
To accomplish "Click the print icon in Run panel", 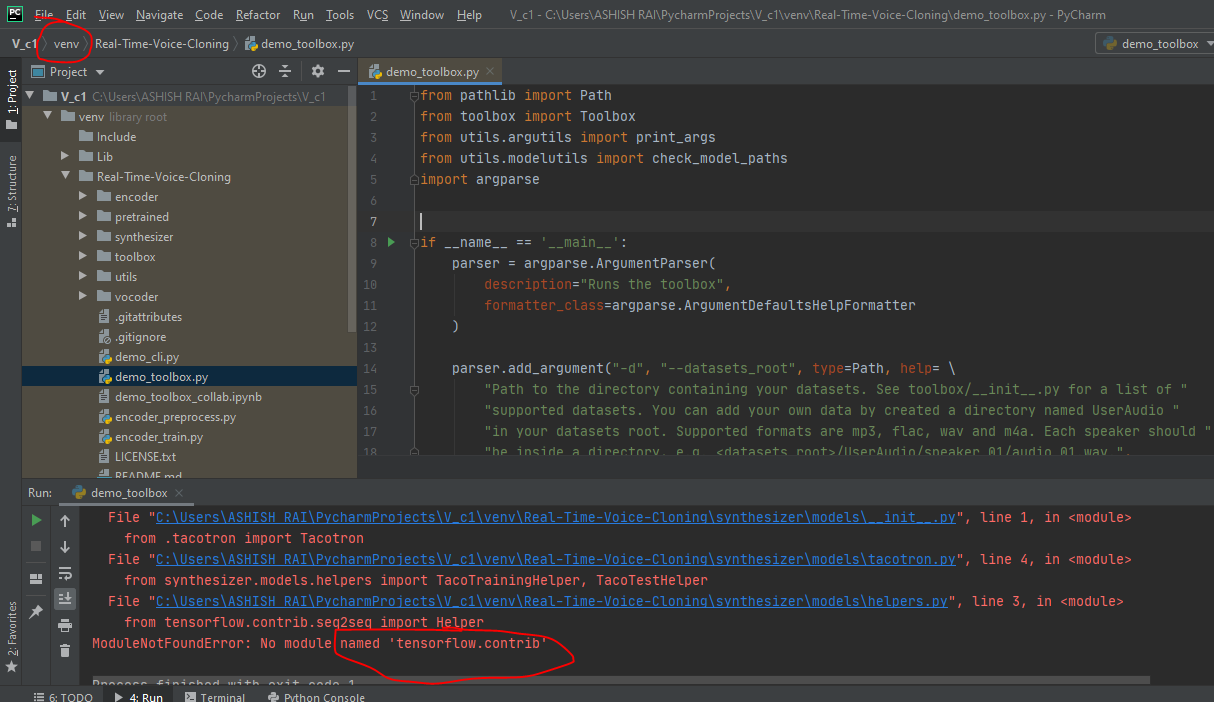I will [x=65, y=625].
